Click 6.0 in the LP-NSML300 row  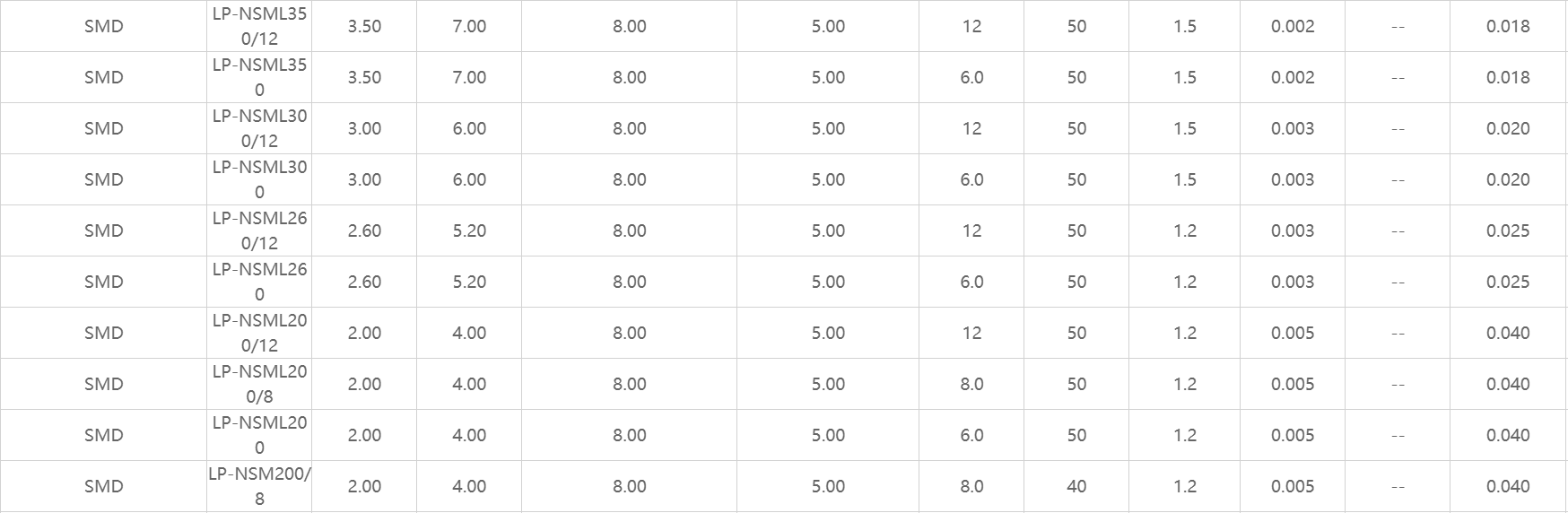pos(971,179)
